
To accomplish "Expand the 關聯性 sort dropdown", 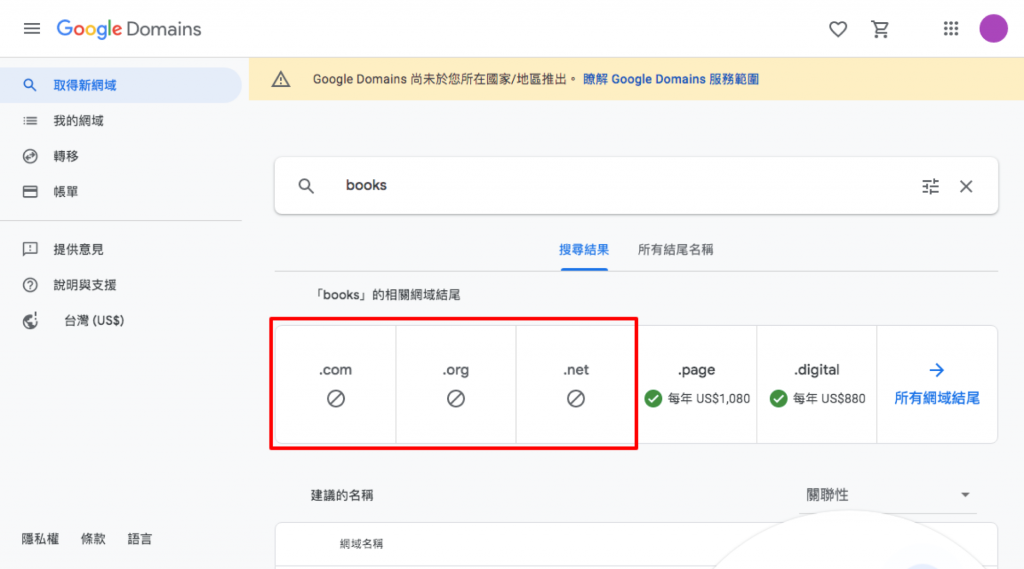I will click(x=888, y=495).
